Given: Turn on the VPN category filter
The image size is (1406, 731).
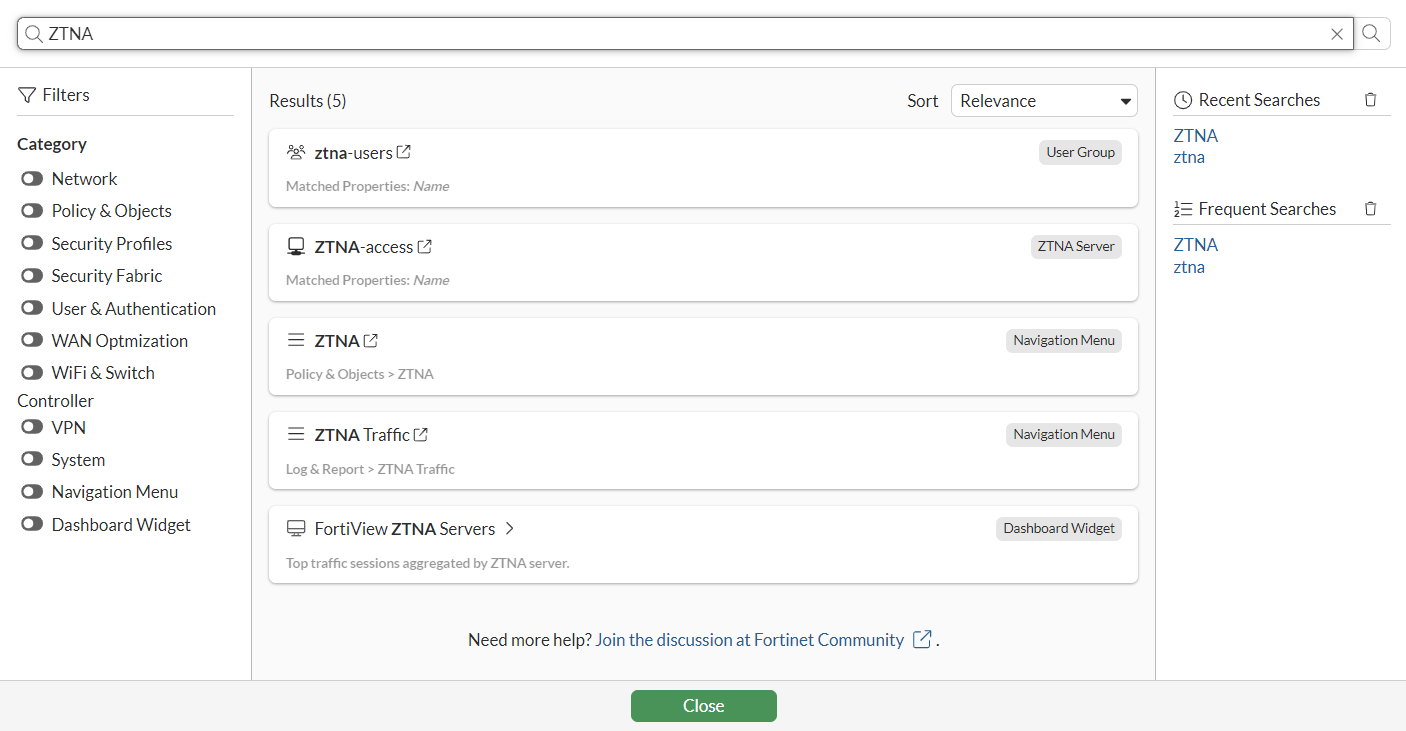Looking at the screenshot, I should coord(33,428).
